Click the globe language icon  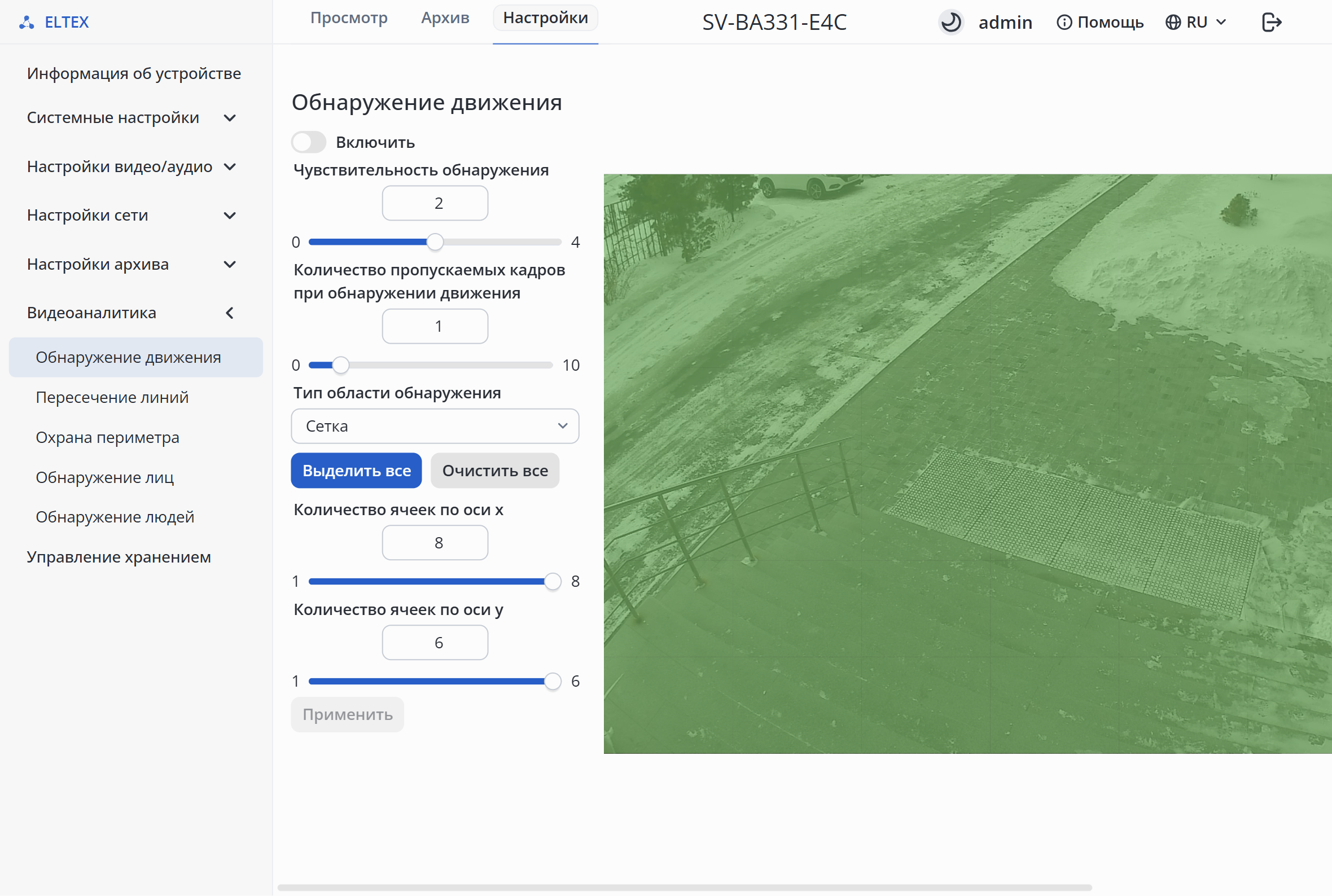pos(1173,22)
